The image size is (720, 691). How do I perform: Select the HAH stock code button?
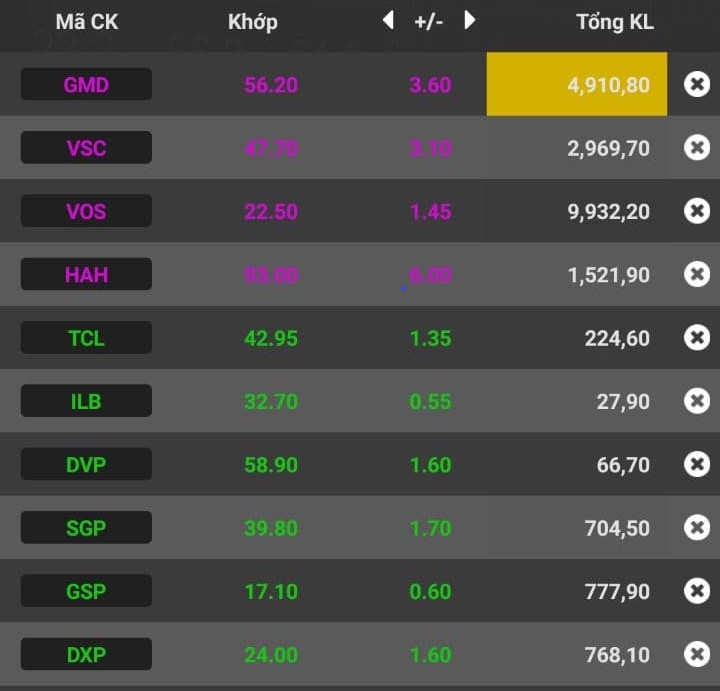click(x=86, y=274)
